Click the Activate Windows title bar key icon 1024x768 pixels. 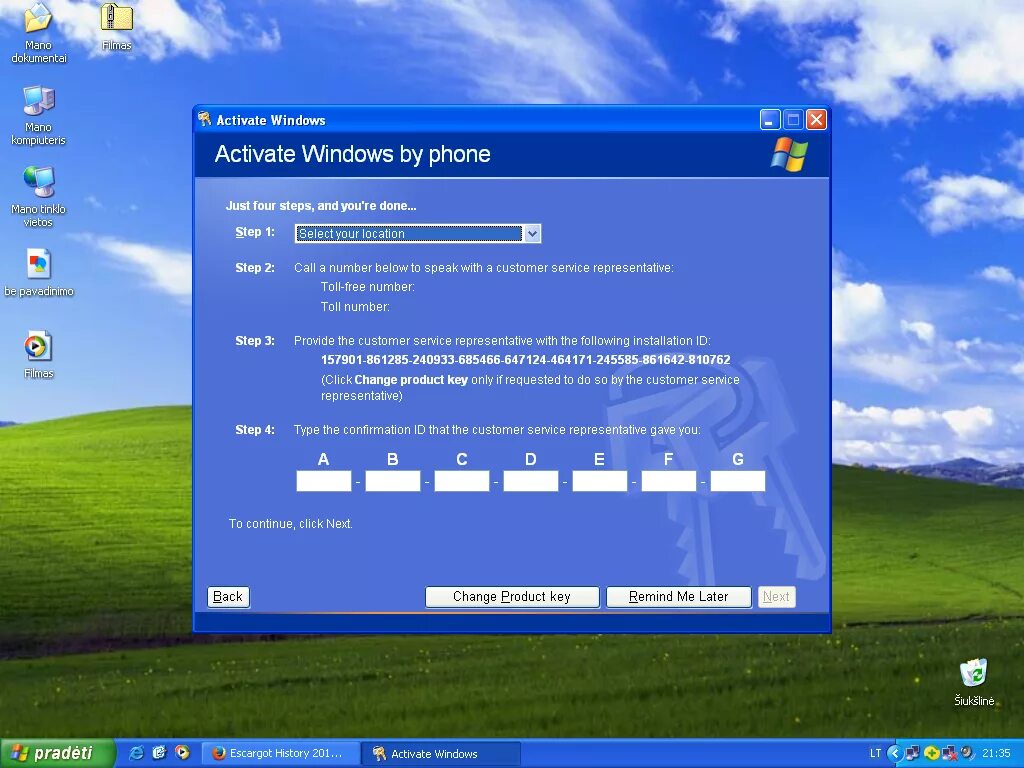[x=204, y=120]
